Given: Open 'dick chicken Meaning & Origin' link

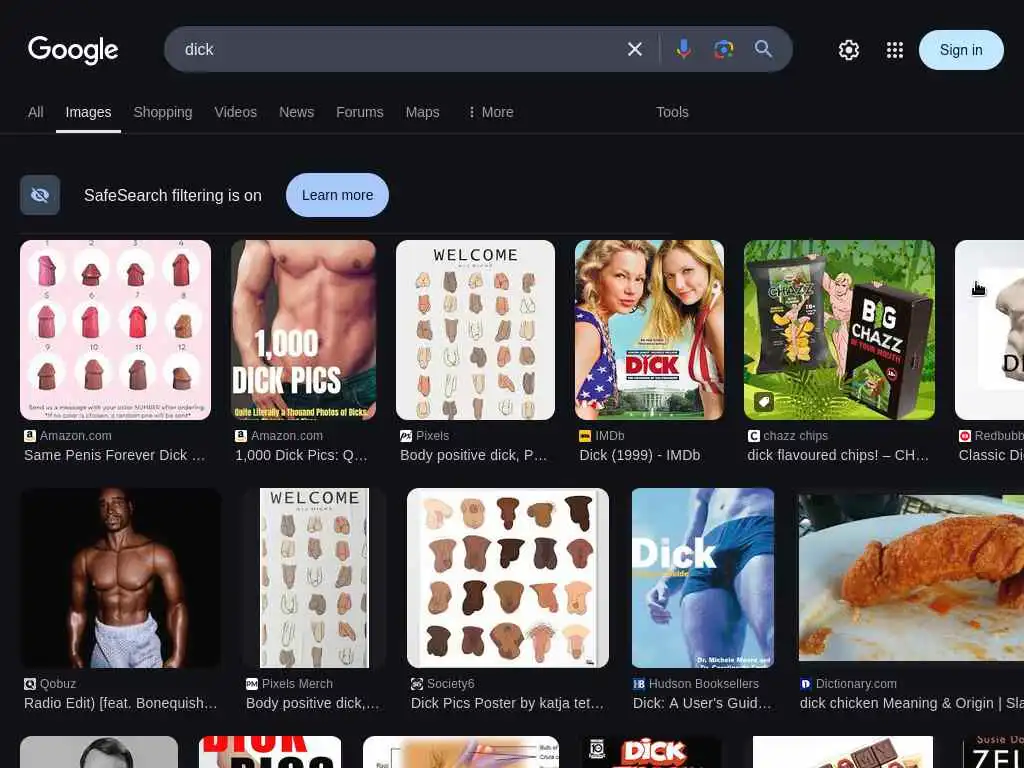Looking at the screenshot, I should (x=912, y=703).
